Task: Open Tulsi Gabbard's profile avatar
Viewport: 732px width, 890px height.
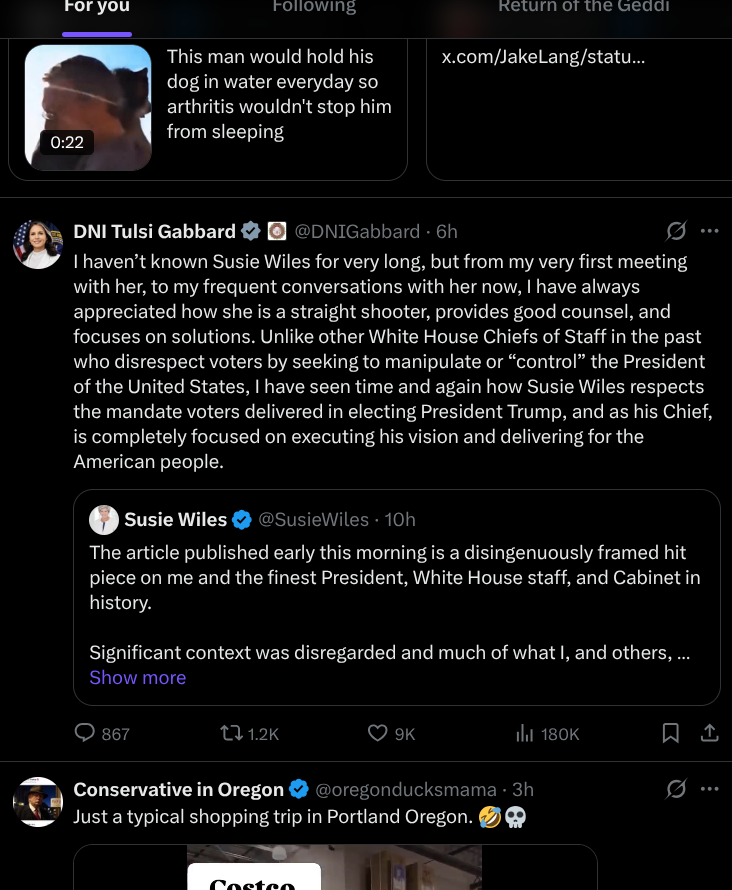Action: [x=38, y=245]
